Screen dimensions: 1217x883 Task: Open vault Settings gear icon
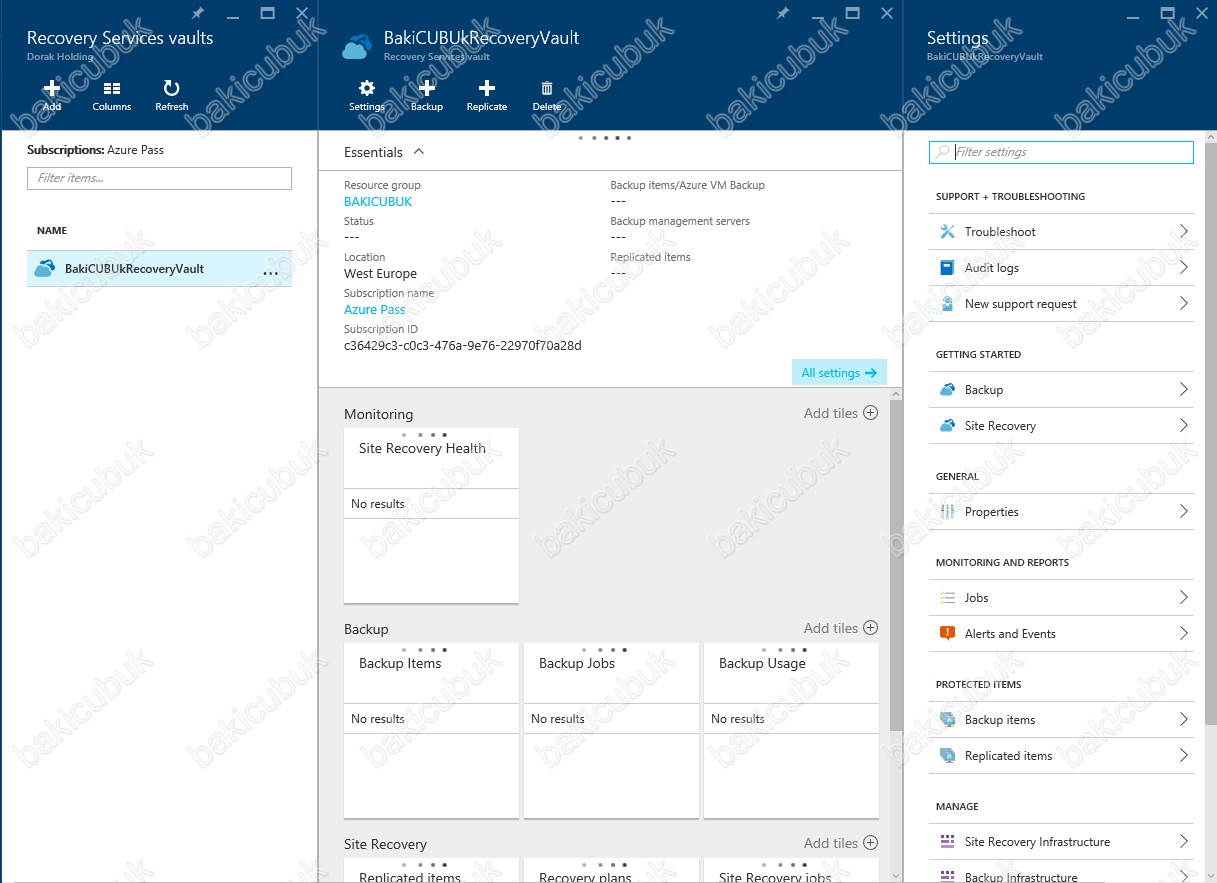tap(367, 89)
